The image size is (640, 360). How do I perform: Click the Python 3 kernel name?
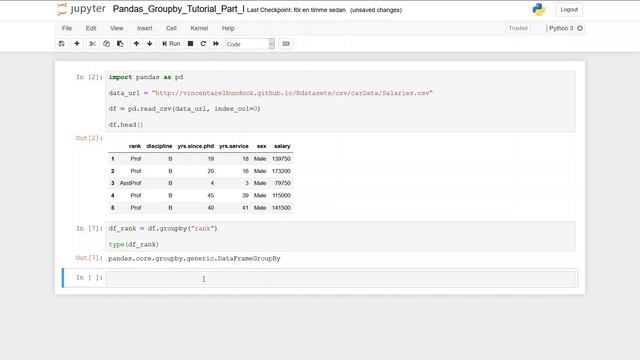tap(561, 28)
